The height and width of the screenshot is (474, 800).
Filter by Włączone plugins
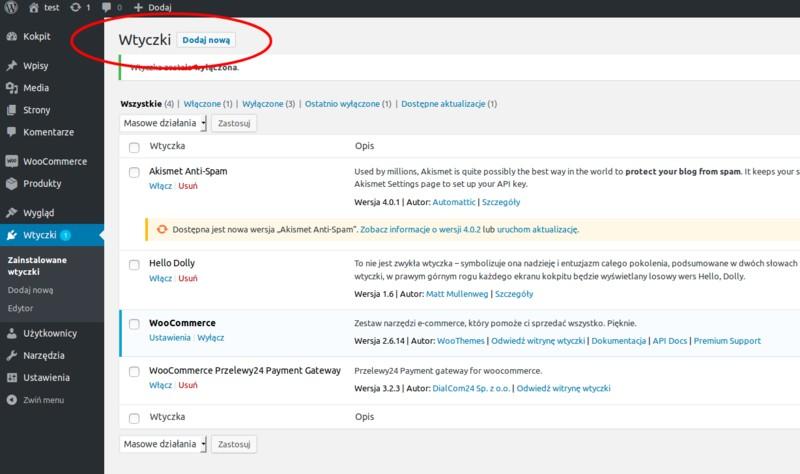coord(202,104)
